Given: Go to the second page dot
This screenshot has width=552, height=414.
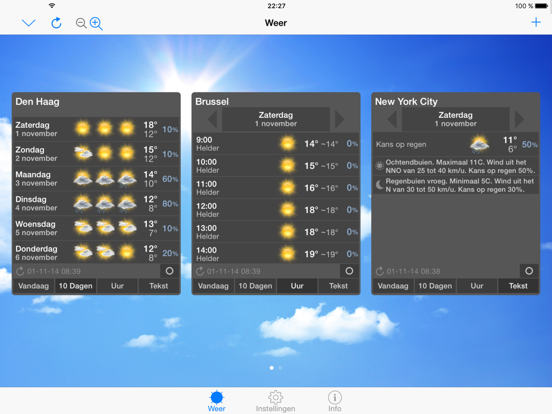Looking at the screenshot, I should coord(280,368).
